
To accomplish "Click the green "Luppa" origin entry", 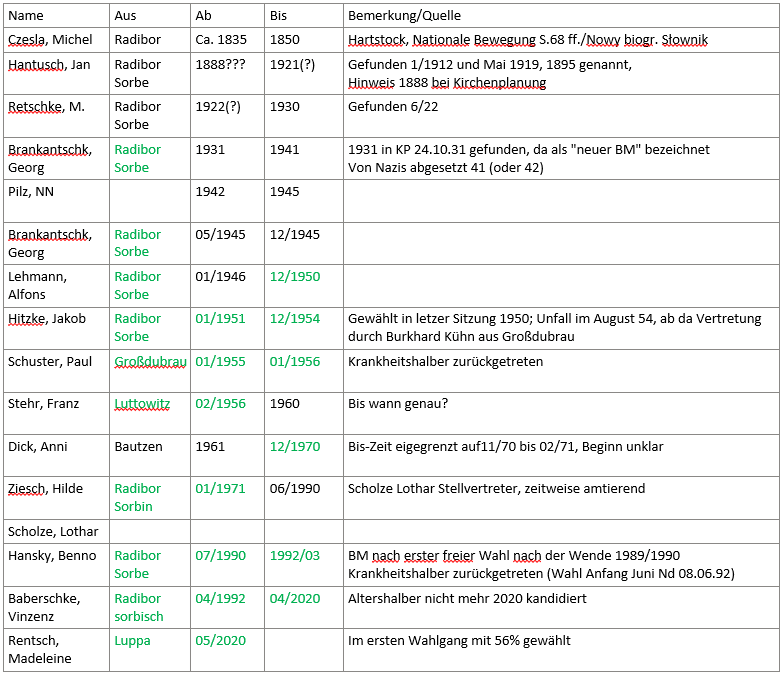I will coord(132,641).
